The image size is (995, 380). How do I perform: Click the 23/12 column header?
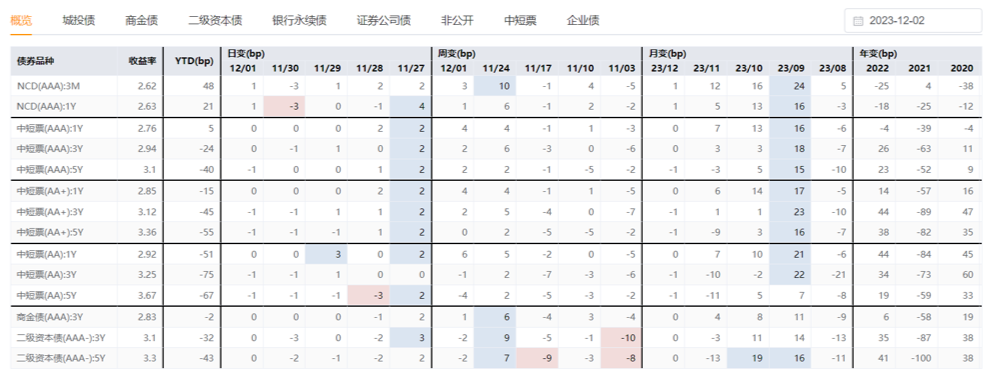664,68
